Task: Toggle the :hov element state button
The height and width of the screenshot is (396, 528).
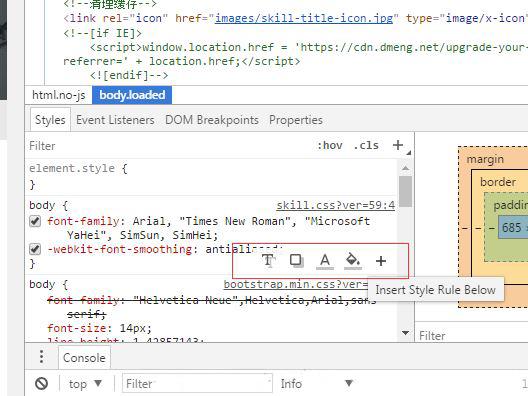Action: (330, 145)
